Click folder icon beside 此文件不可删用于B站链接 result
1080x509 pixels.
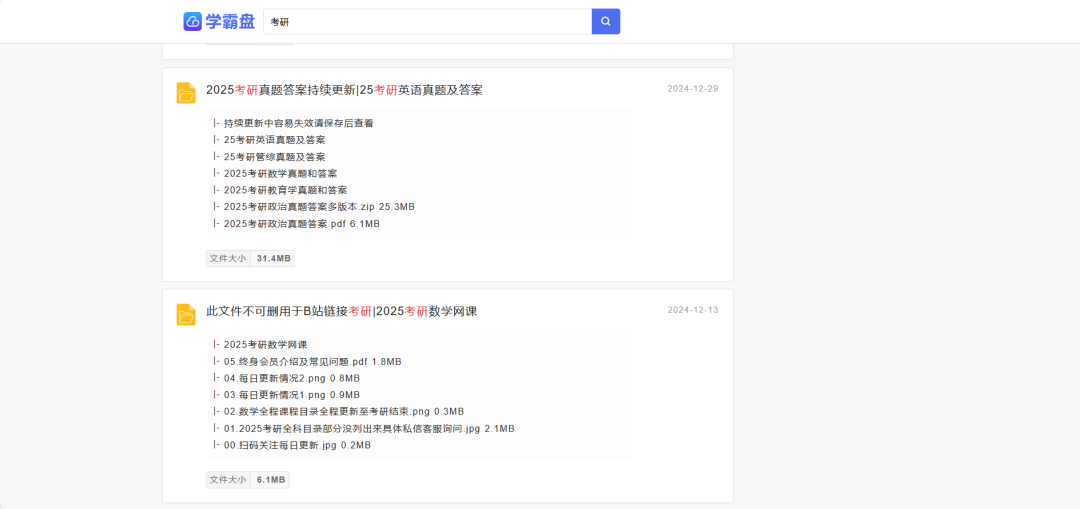point(186,315)
